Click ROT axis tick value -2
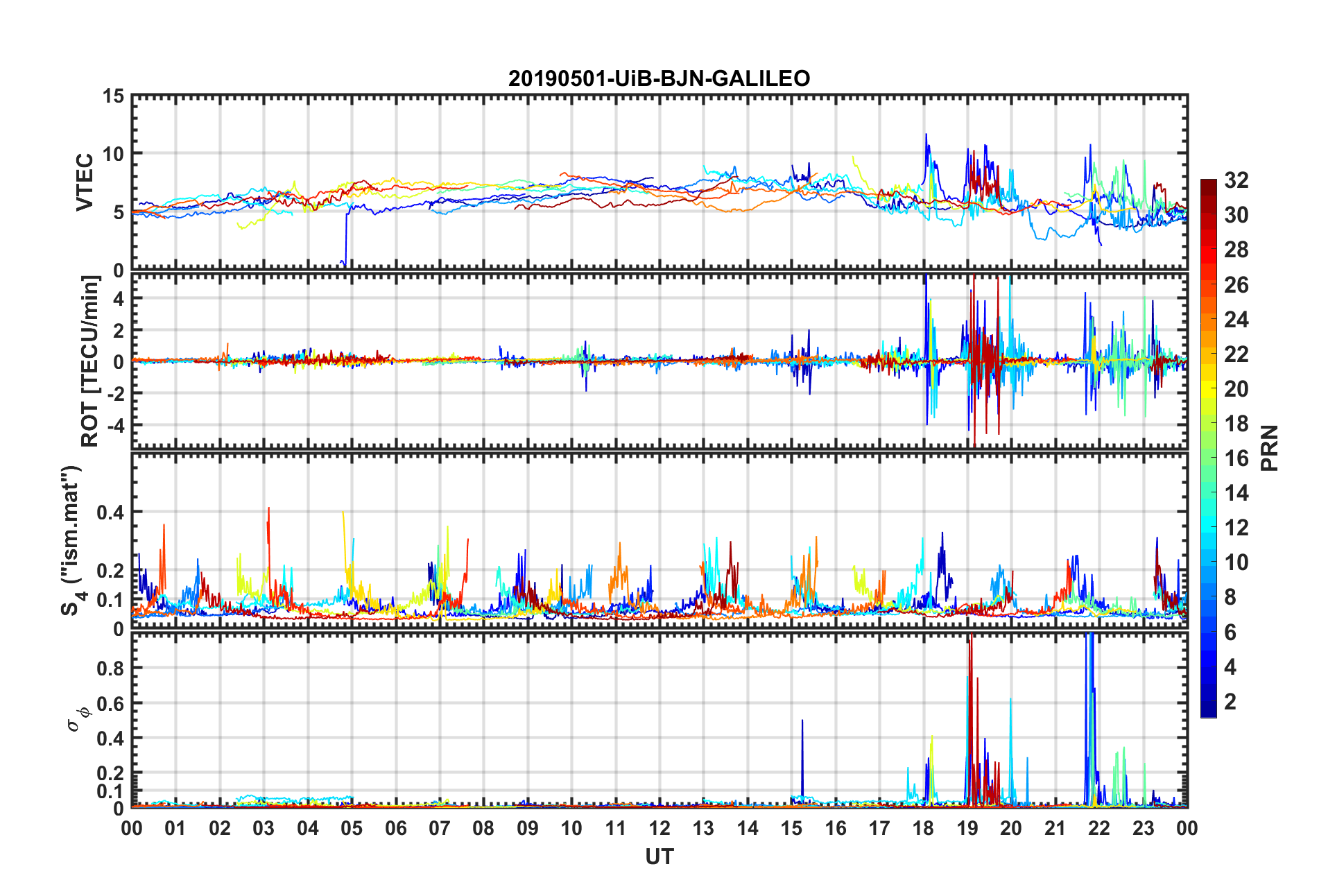Viewport: 1319px width, 896px height. pyautogui.click(x=115, y=393)
